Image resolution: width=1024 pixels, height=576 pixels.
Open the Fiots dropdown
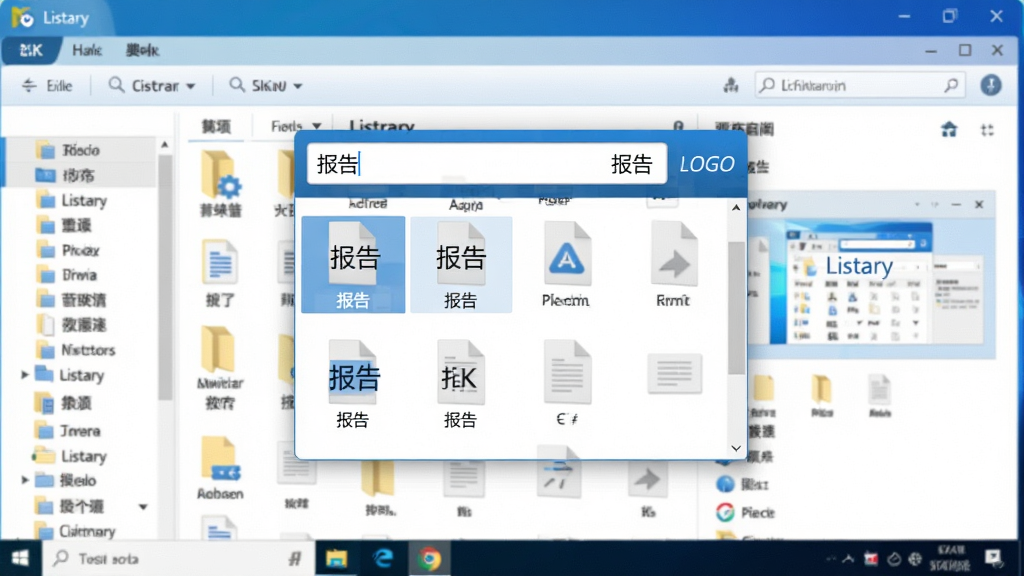pos(296,125)
